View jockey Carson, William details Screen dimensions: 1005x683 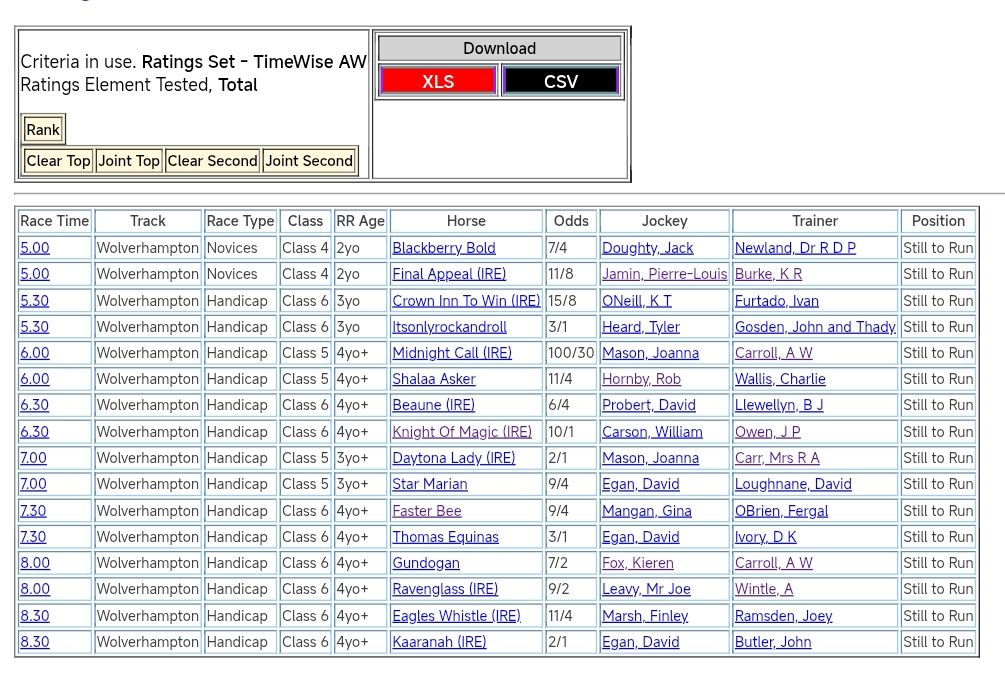coord(652,432)
